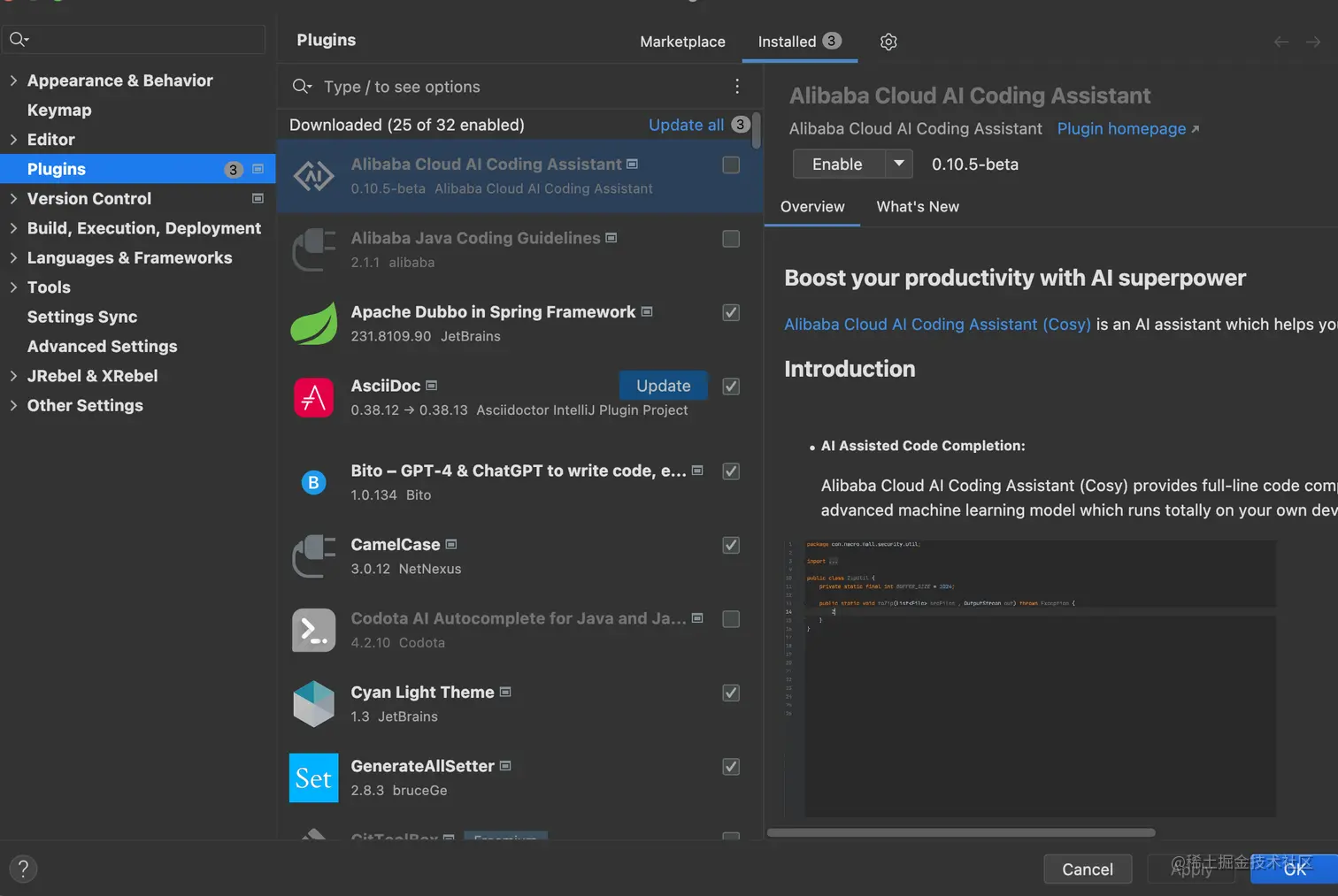Navigate back with the left arrow
Screen dimensions: 1338x896
point(1280,42)
